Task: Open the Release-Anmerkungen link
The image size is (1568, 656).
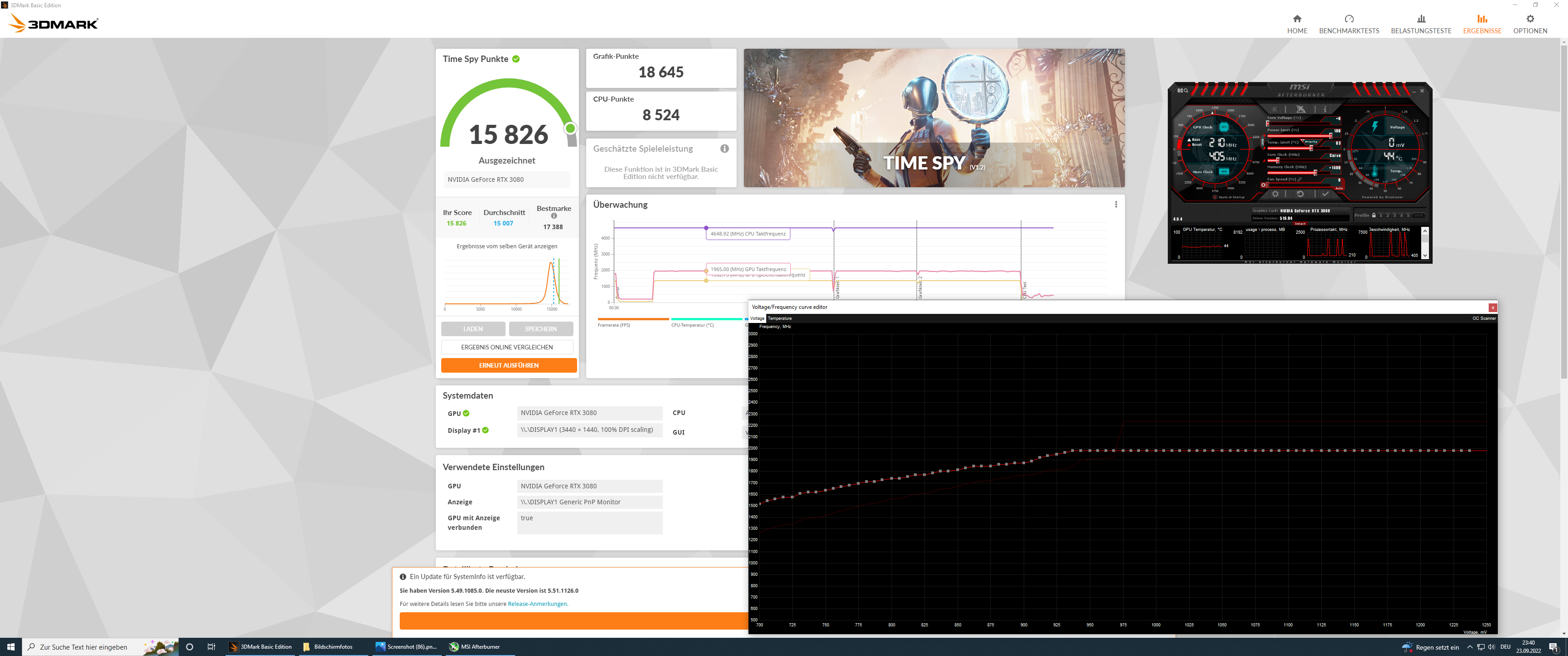Action: pos(537,604)
